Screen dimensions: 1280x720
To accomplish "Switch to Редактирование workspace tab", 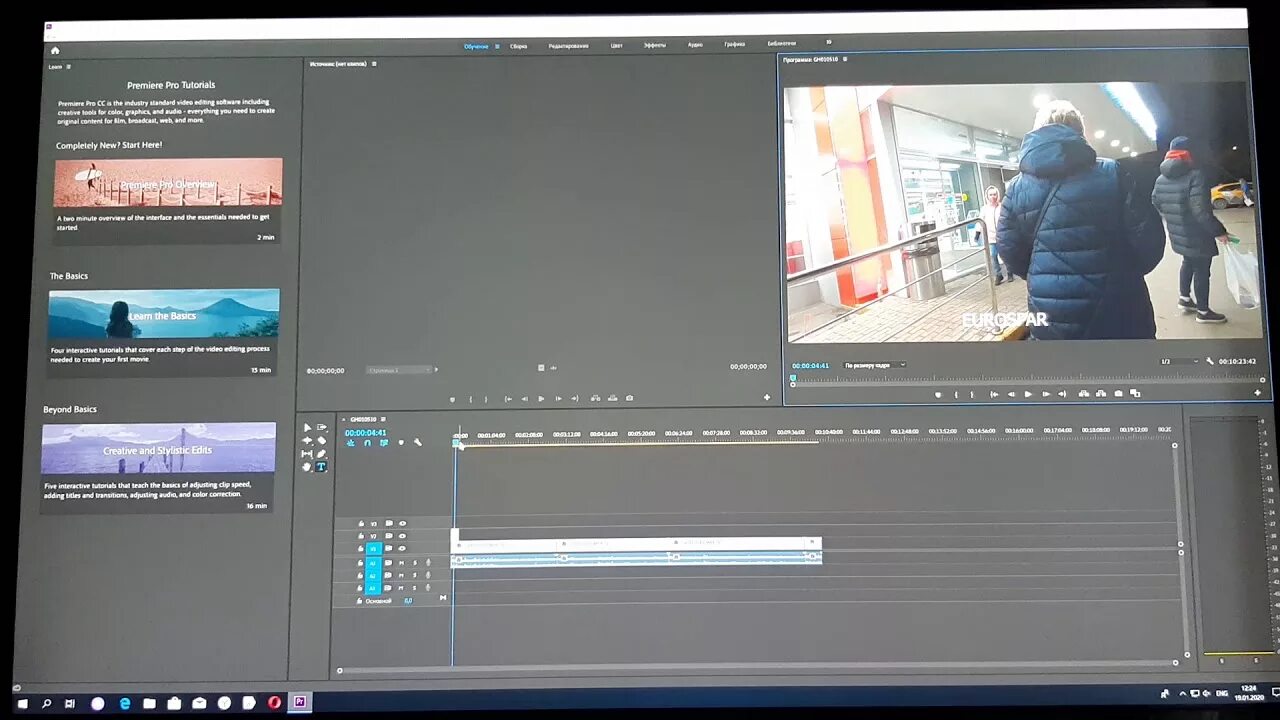I will (x=568, y=46).
